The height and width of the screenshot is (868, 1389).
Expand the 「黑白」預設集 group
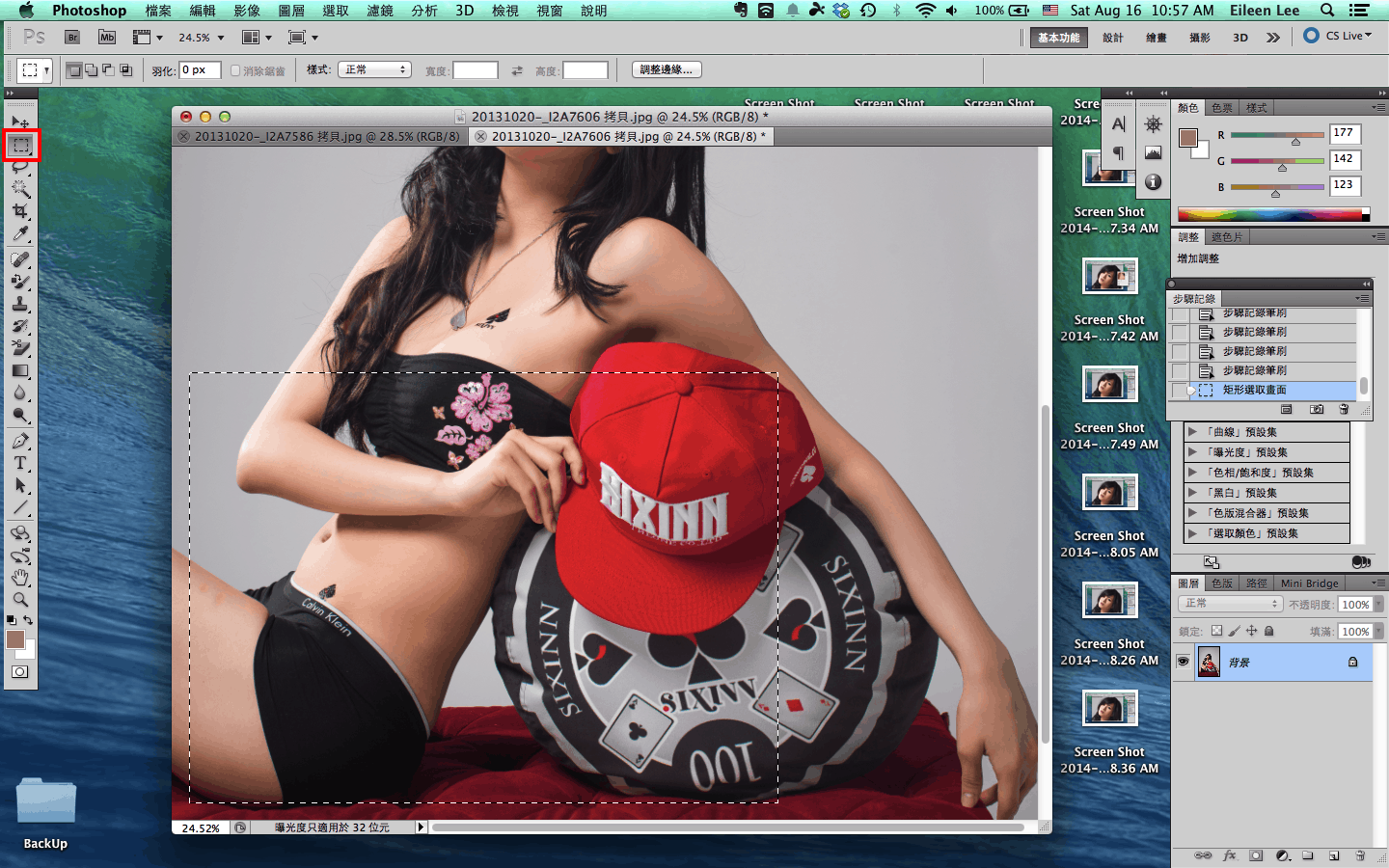pos(1193,493)
